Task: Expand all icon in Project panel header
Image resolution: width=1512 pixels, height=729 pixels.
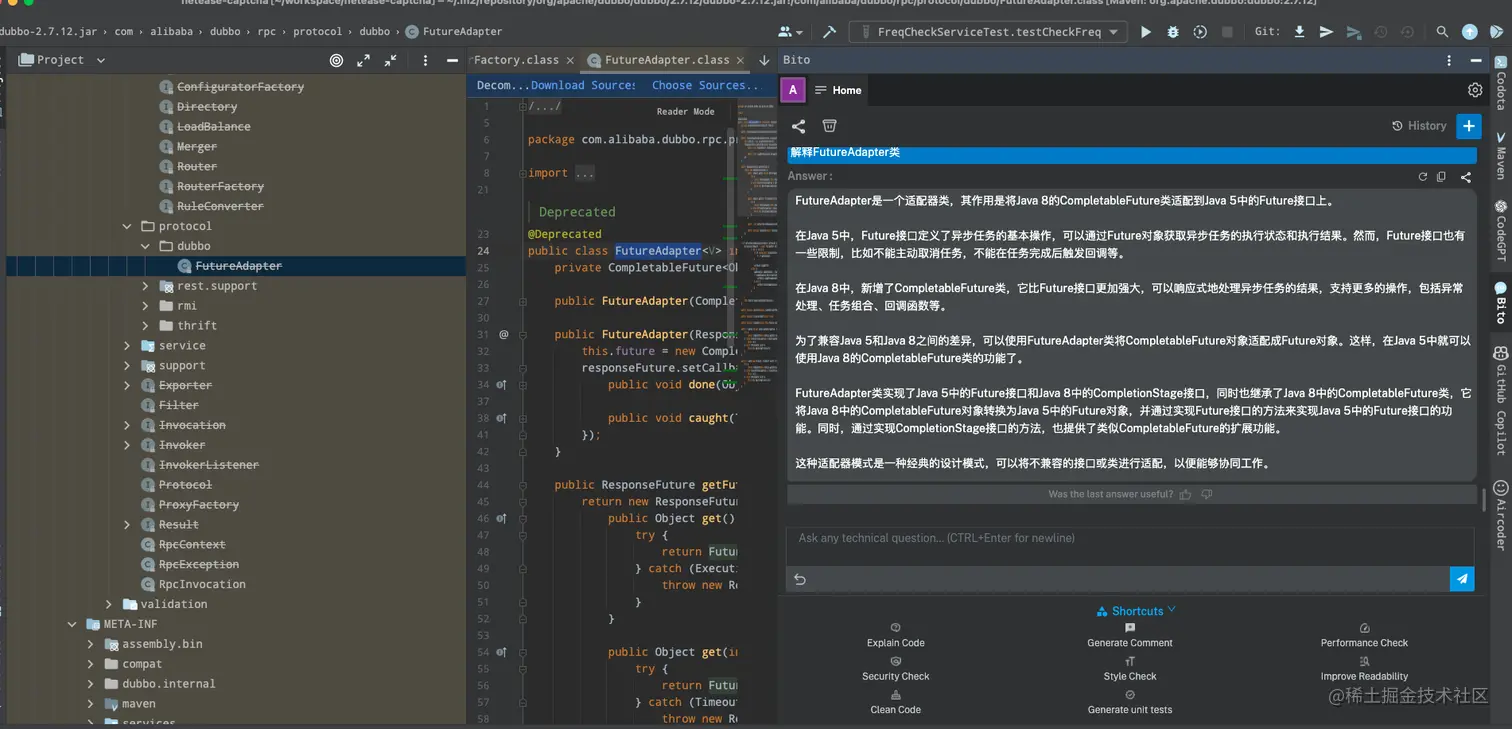Action: click(364, 60)
